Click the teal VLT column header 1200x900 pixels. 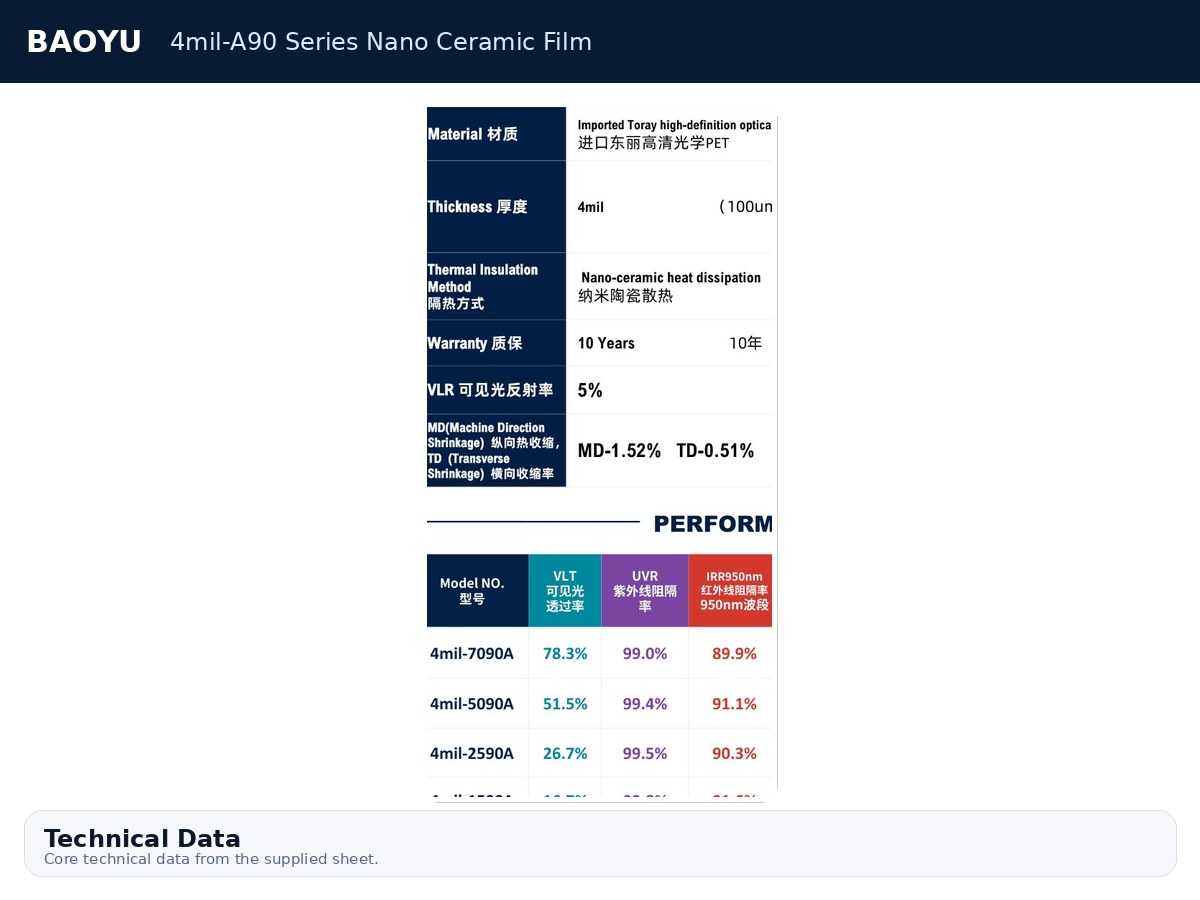click(x=565, y=591)
